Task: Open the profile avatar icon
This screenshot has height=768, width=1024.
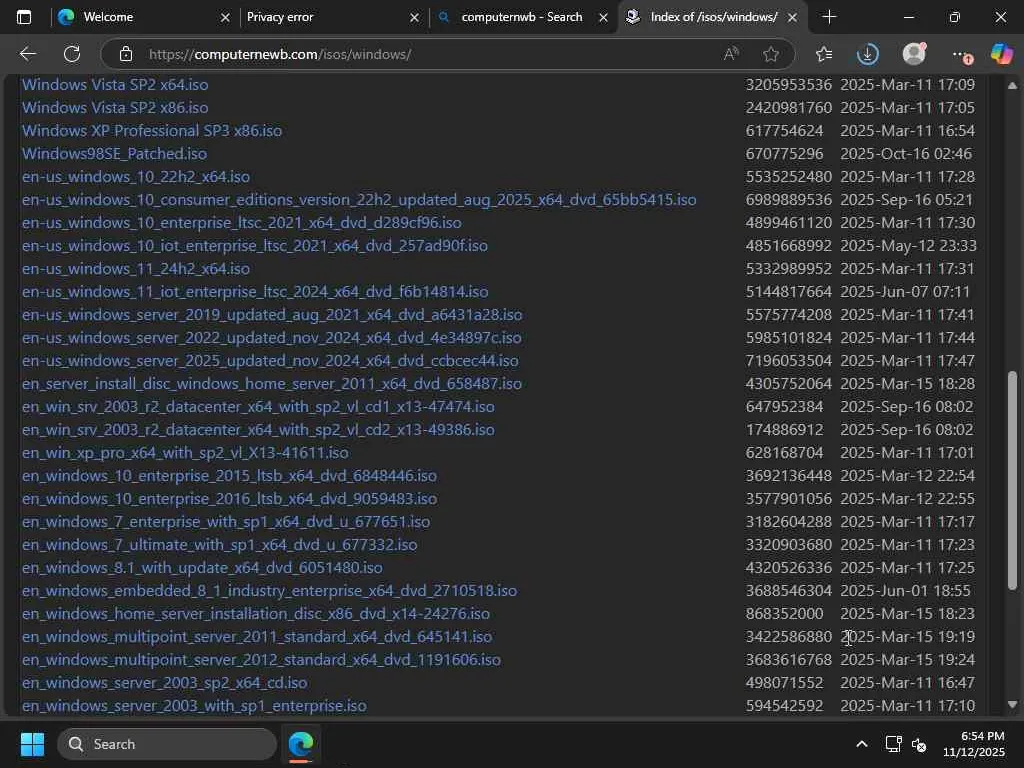Action: click(914, 54)
